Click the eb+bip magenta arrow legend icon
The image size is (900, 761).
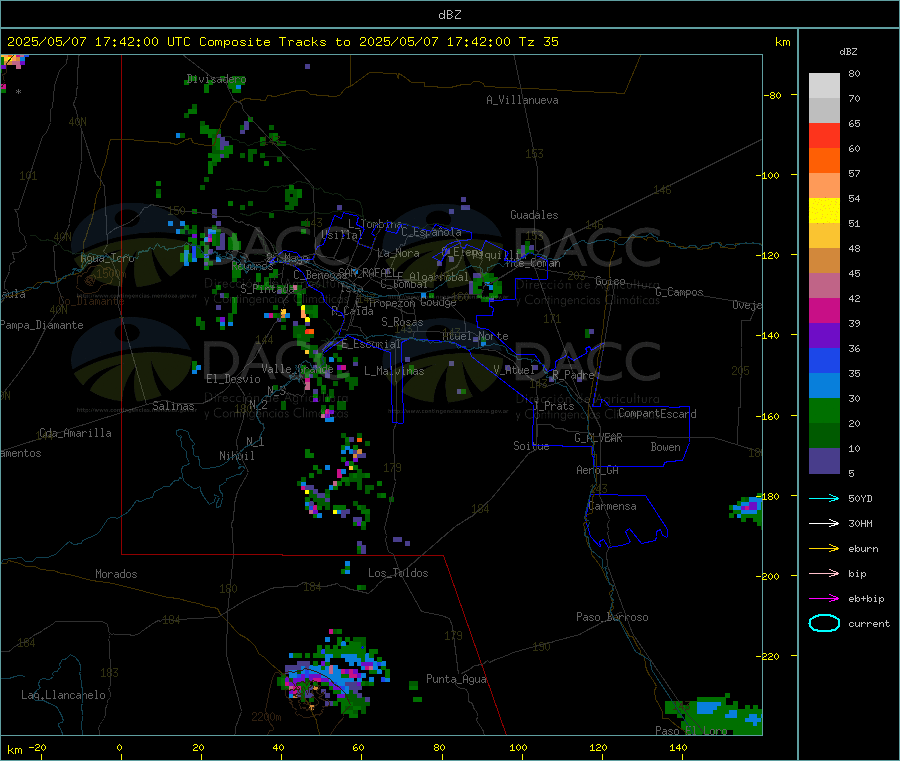(x=824, y=599)
